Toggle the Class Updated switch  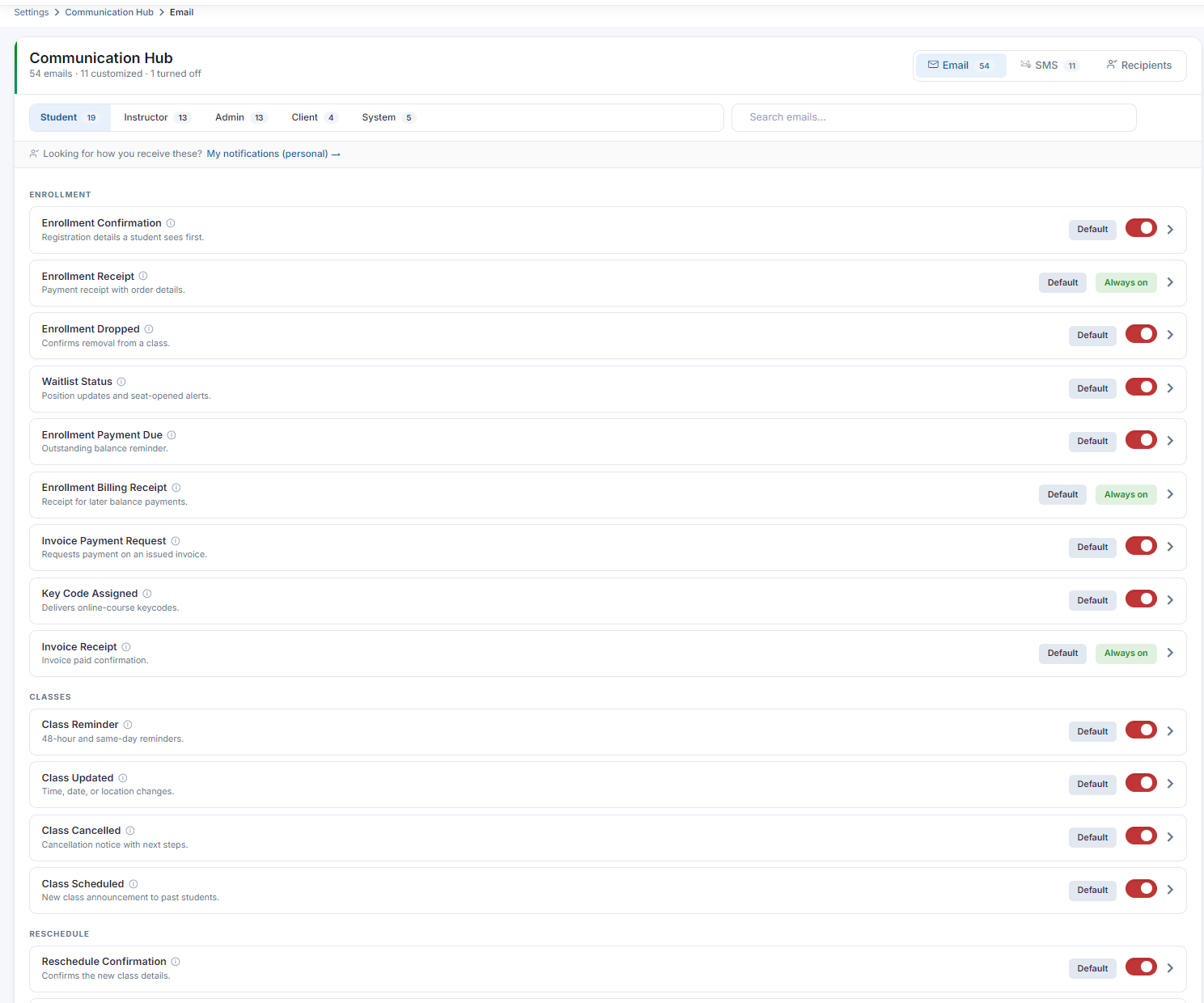[x=1141, y=783]
